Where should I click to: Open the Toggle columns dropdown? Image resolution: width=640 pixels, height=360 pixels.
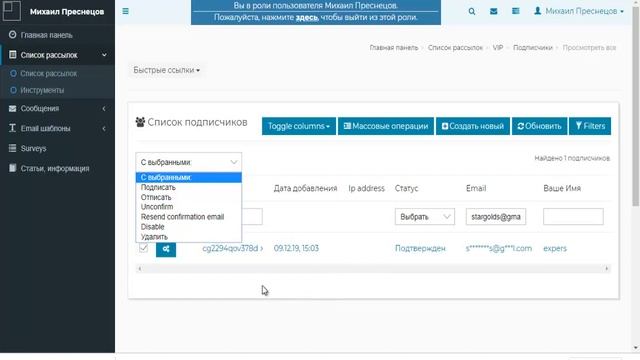299,126
